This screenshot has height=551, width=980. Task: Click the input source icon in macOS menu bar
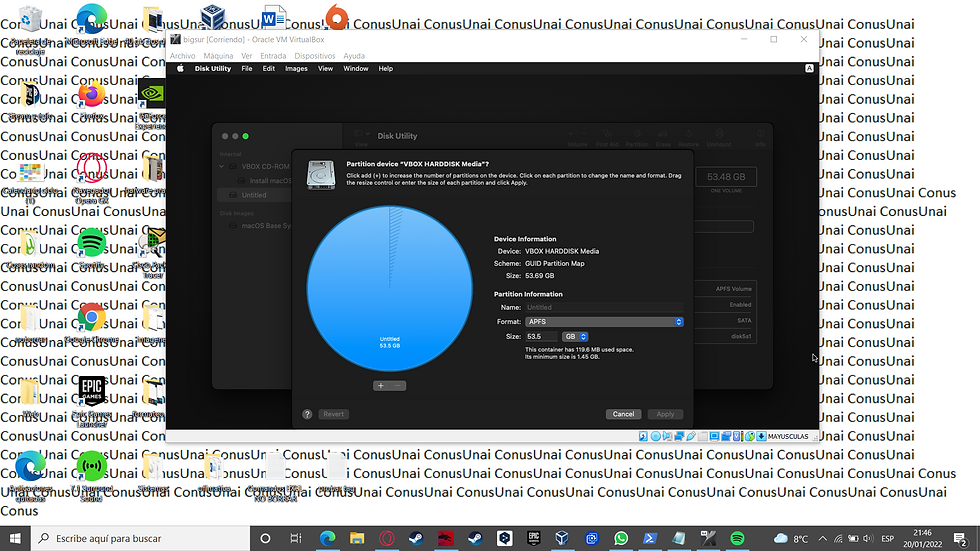click(x=809, y=69)
